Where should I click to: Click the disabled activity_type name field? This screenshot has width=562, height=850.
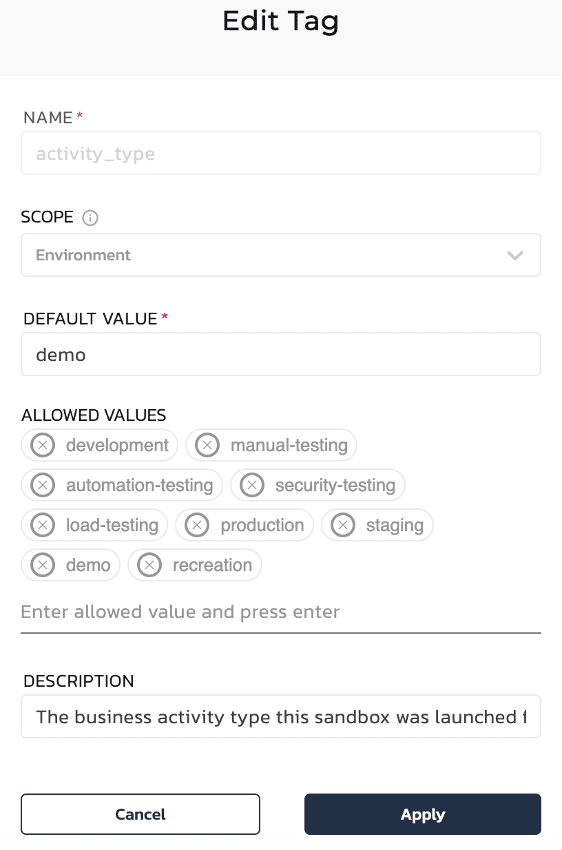(281, 153)
